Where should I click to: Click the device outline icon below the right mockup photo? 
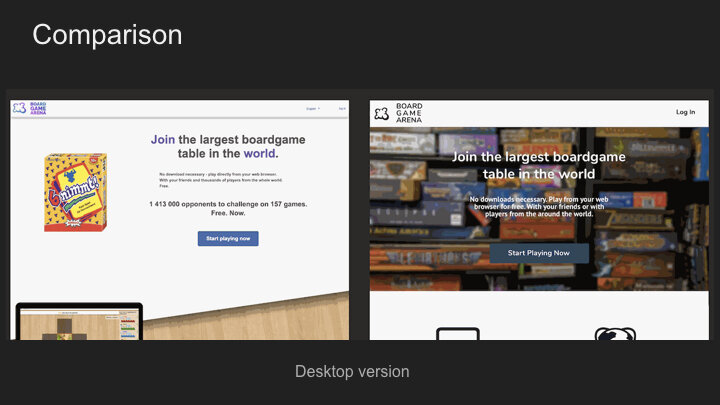(458, 334)
